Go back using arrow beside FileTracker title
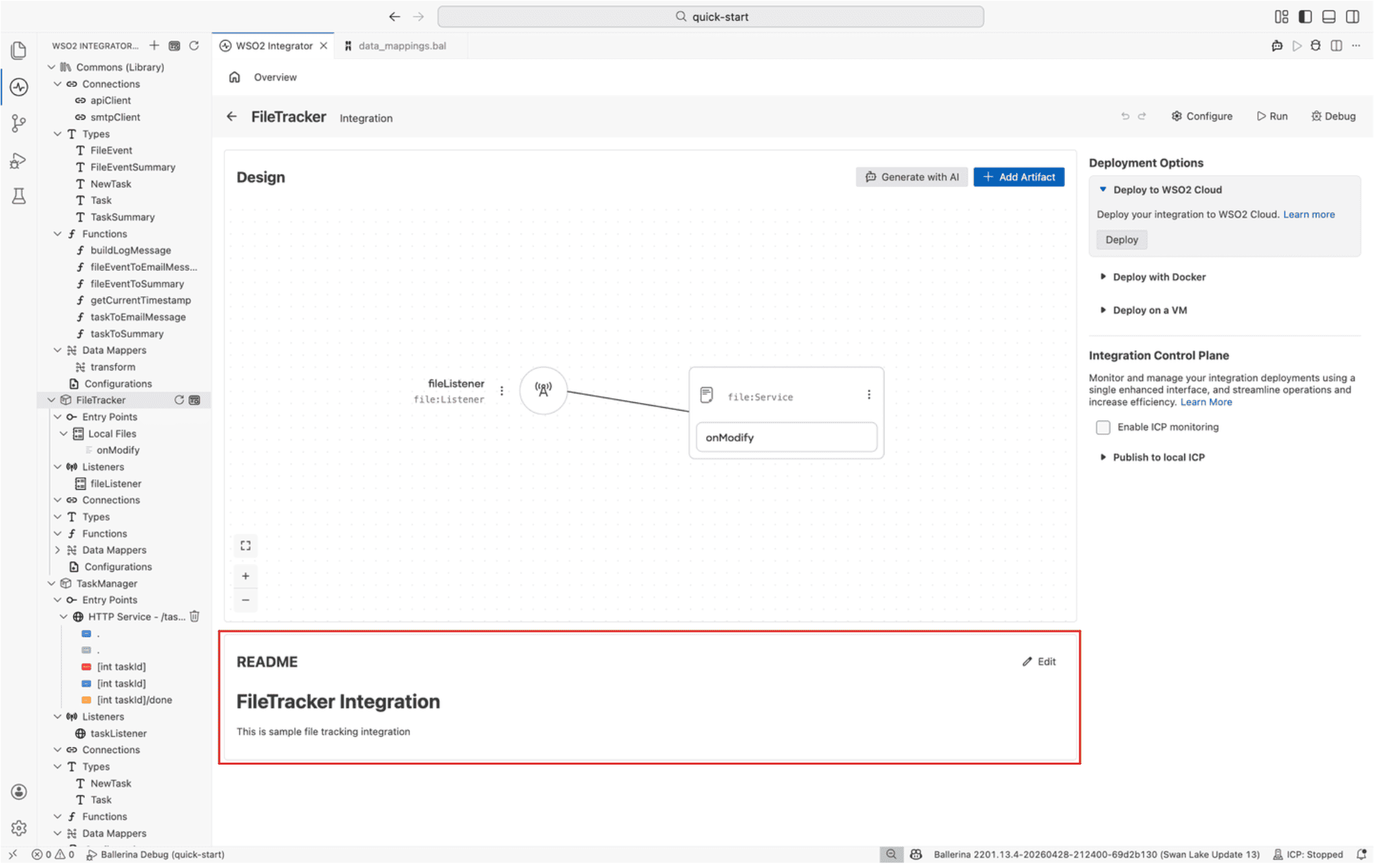This screenshot has width=1375, height=868. (x=231, y=116)
